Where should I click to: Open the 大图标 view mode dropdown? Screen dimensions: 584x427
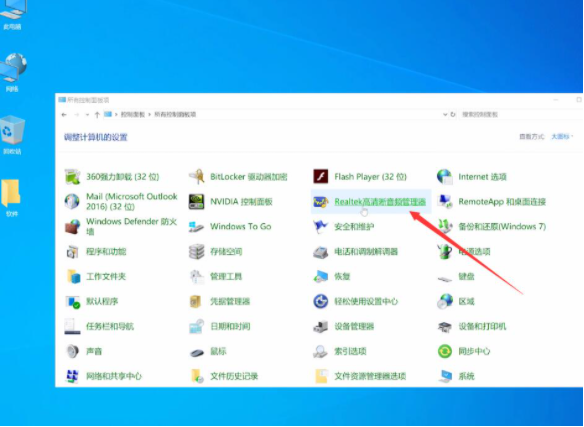coord(562,137)
